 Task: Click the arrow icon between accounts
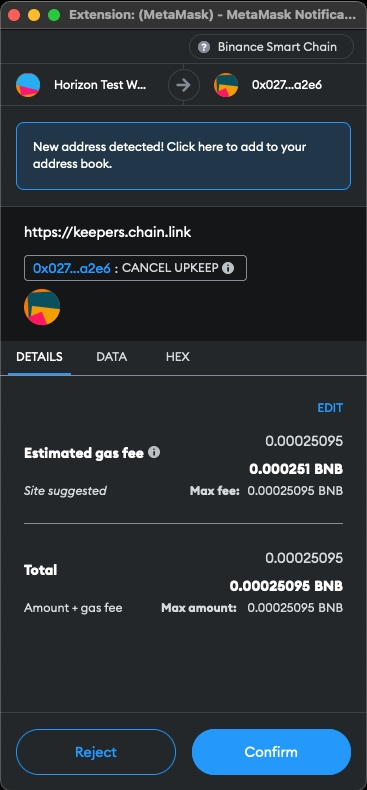click(184, 85)
